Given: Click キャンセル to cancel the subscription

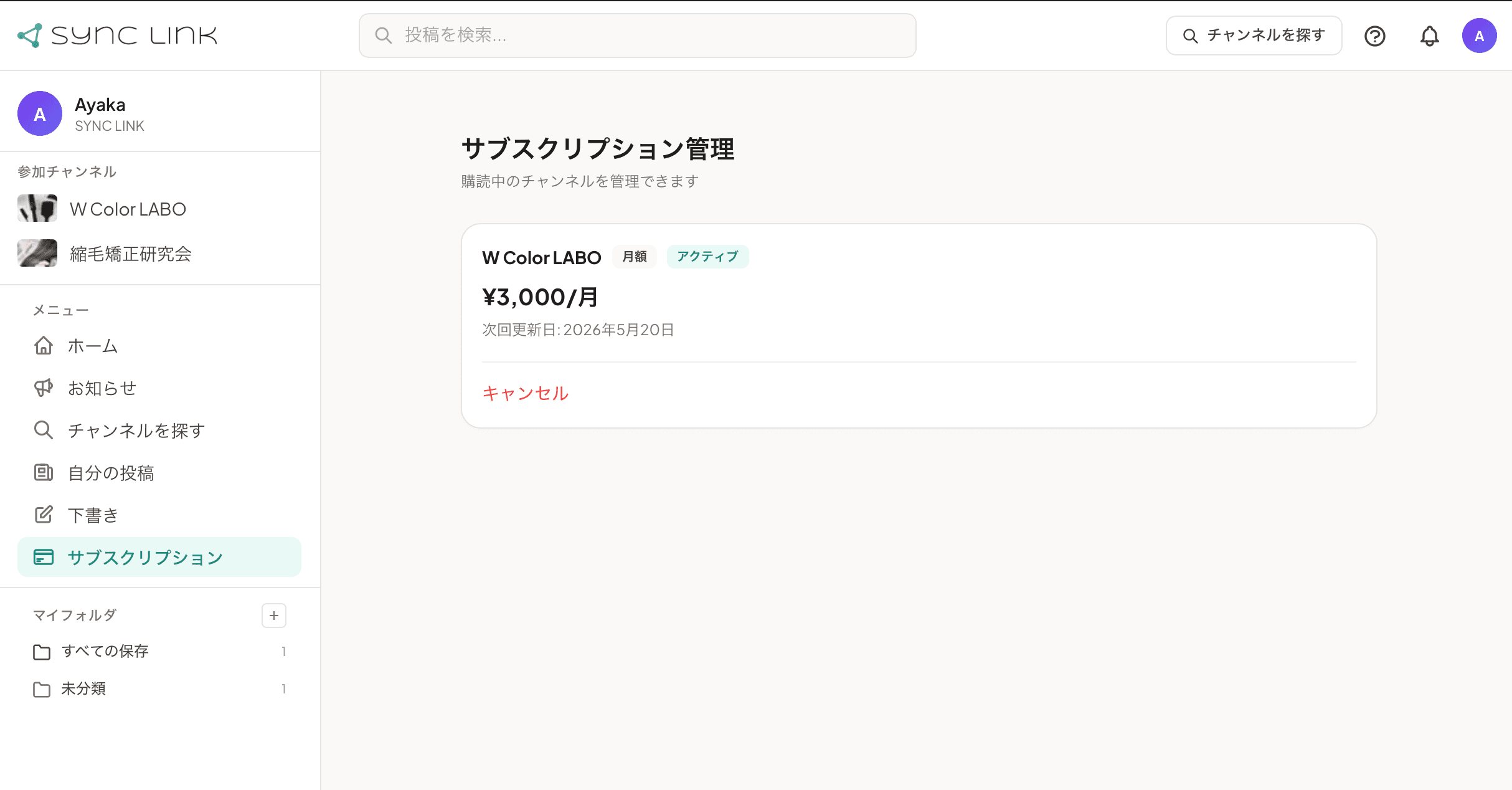Looking at the screenshot, I should pyautogui.click(x=525, y=393).
